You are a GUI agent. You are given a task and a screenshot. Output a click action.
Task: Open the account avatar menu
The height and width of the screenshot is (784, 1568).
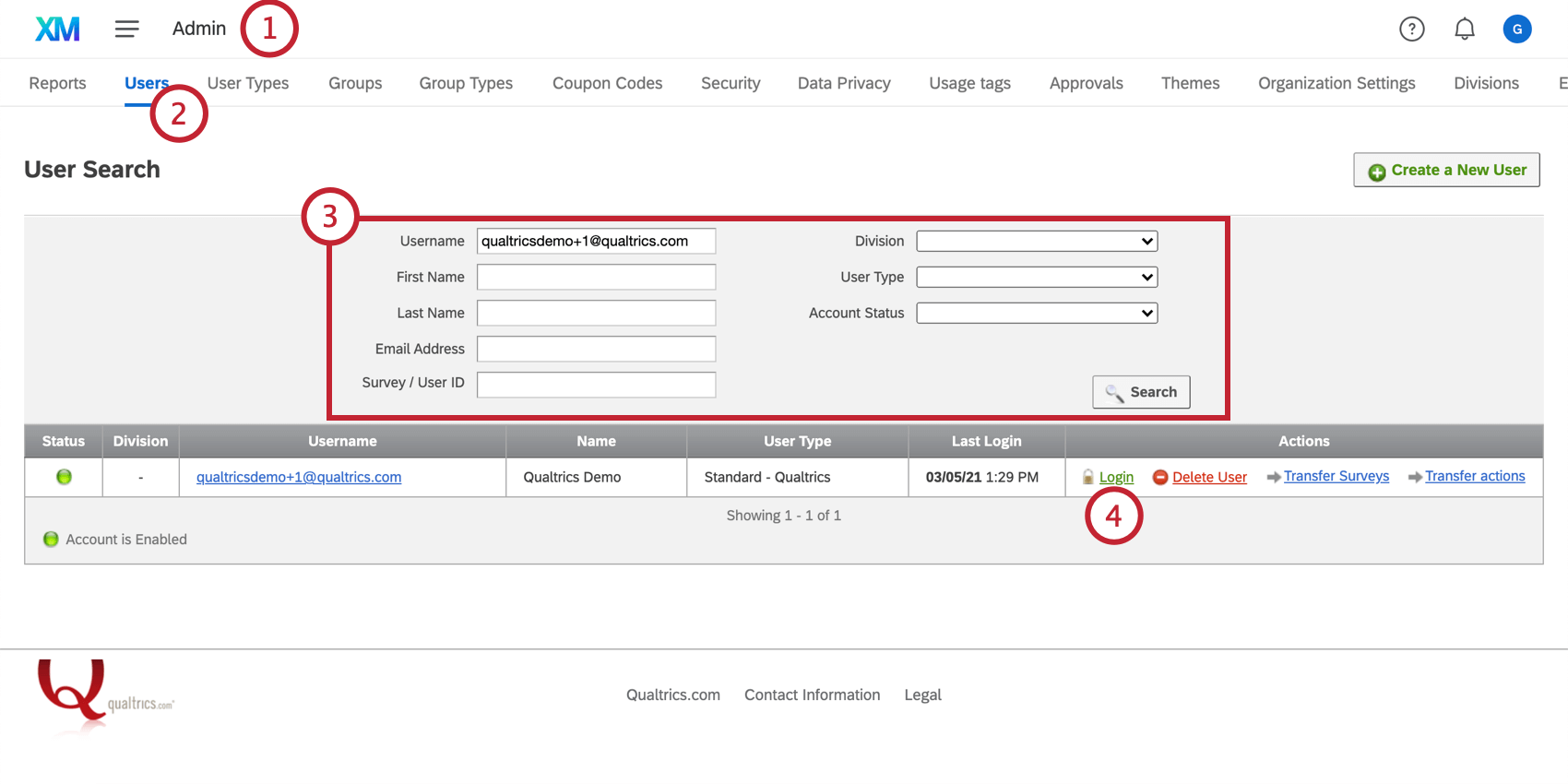(1516, 29)
